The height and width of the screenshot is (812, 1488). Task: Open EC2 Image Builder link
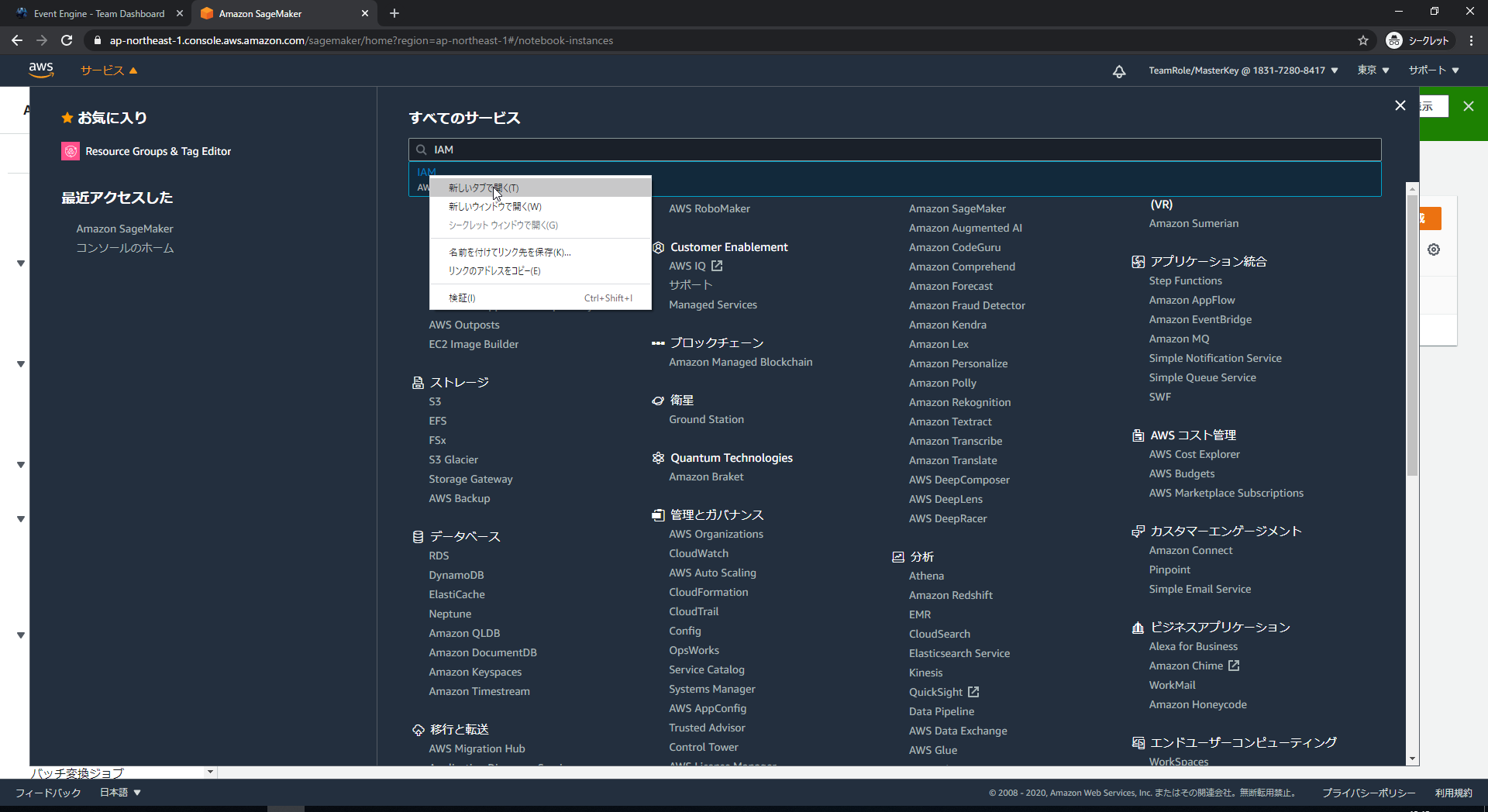(x=474, y=344)
